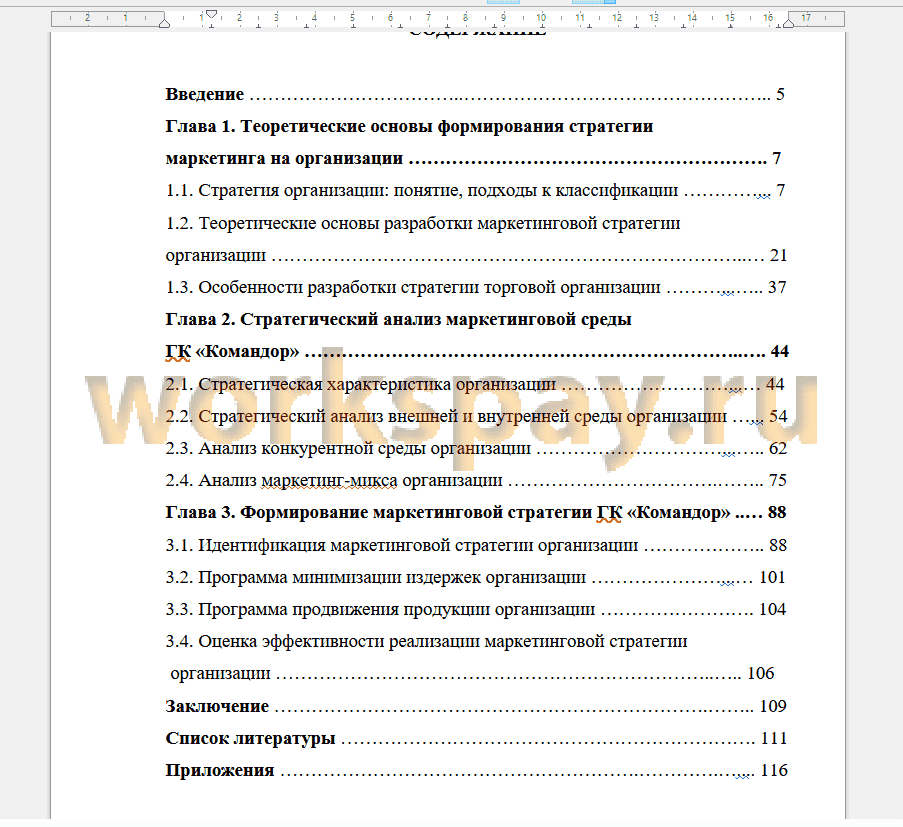Click the text "маркетинга на организации"
Viewport: 903px width, 827px height.
coord(284,158)
